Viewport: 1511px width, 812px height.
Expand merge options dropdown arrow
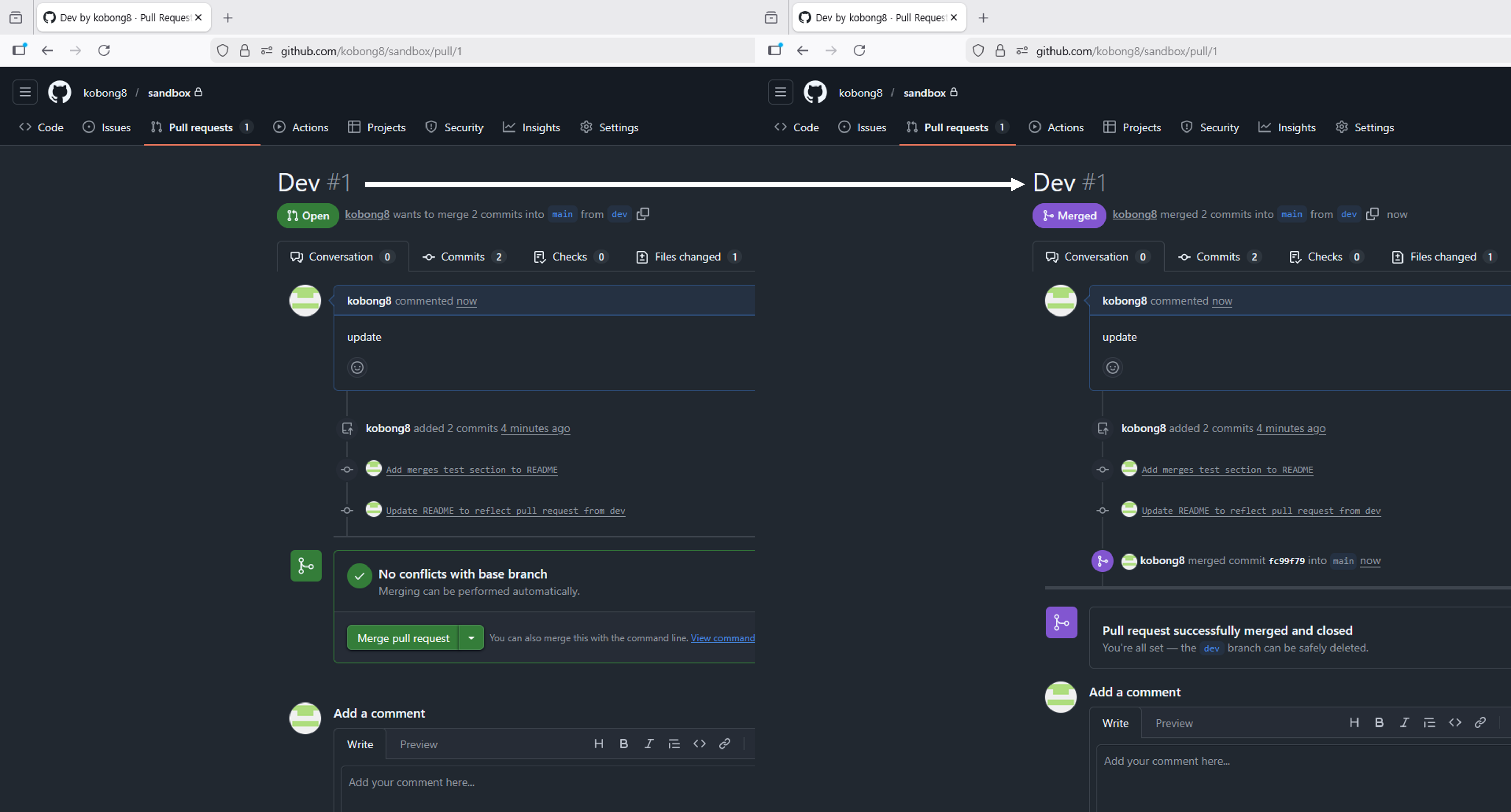tap(471, 638)
